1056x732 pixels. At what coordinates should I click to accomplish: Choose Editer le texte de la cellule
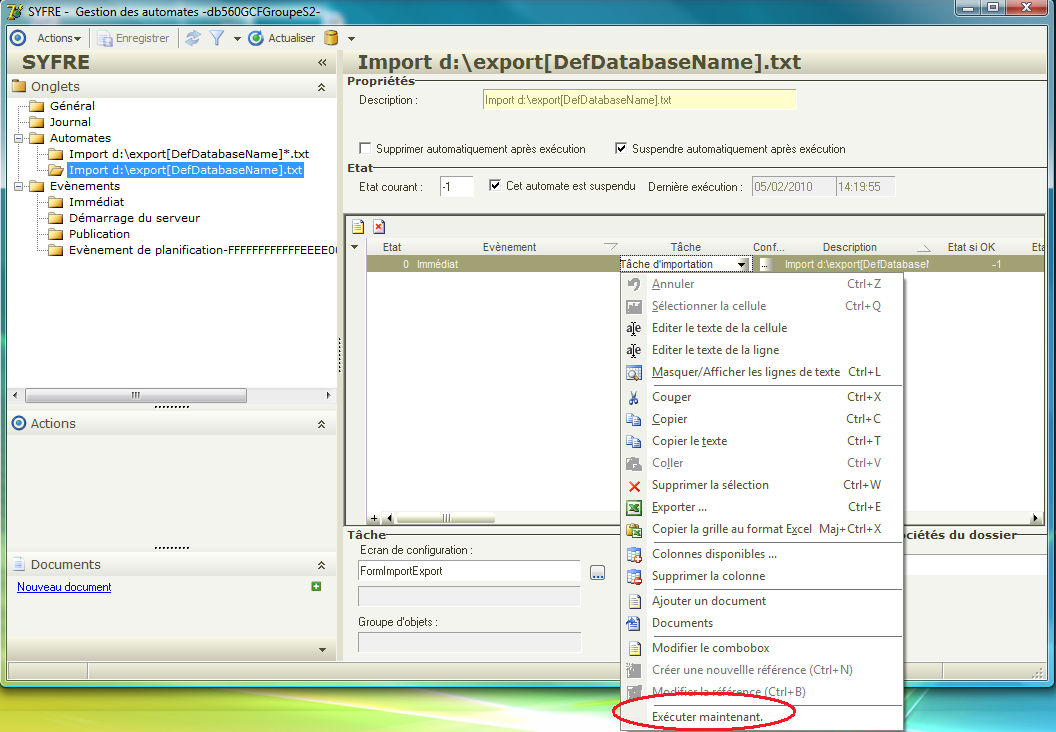pyautogui.click(x=762, y=329)
